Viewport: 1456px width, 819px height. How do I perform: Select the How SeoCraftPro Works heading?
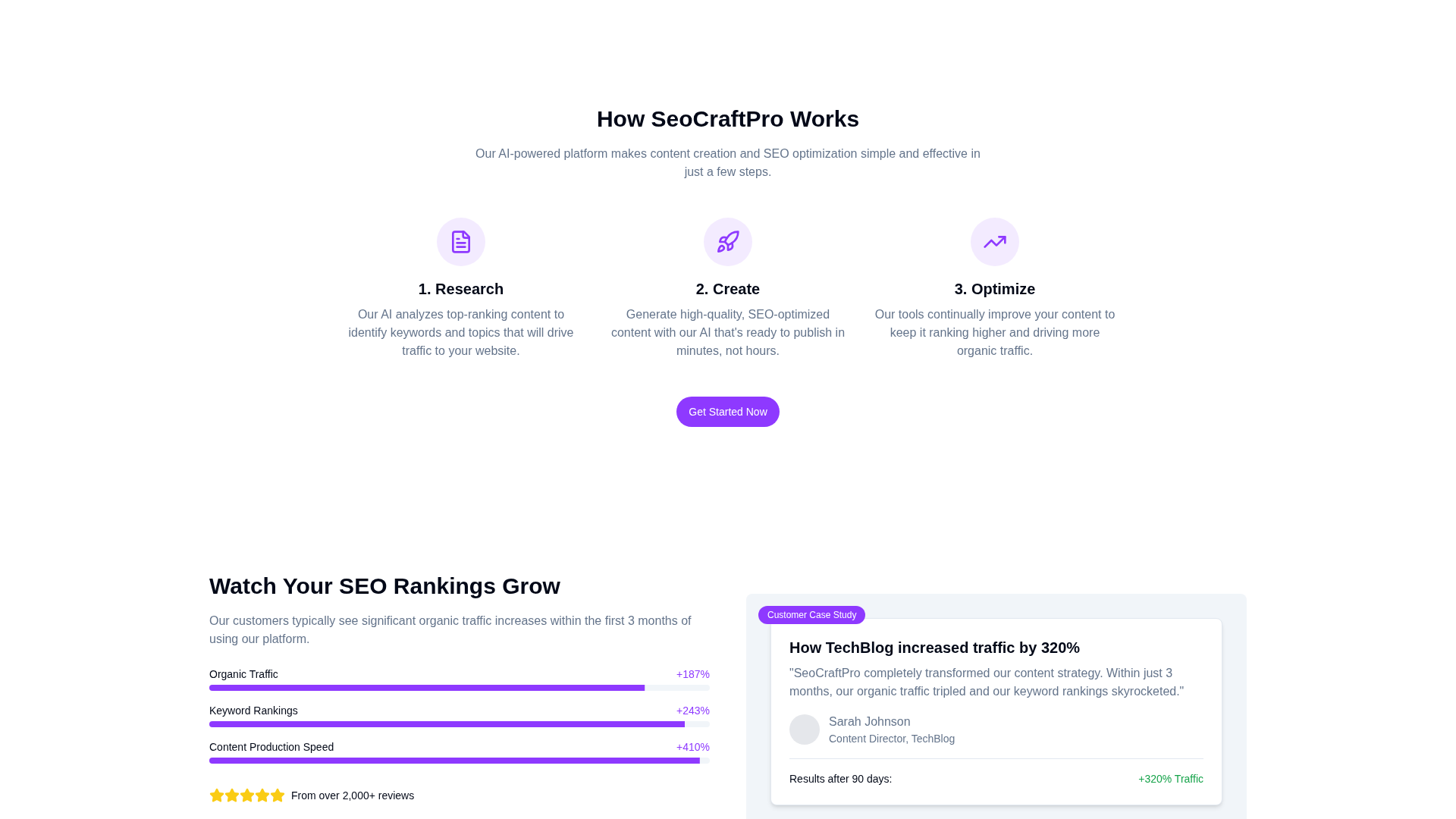(727, 118)
